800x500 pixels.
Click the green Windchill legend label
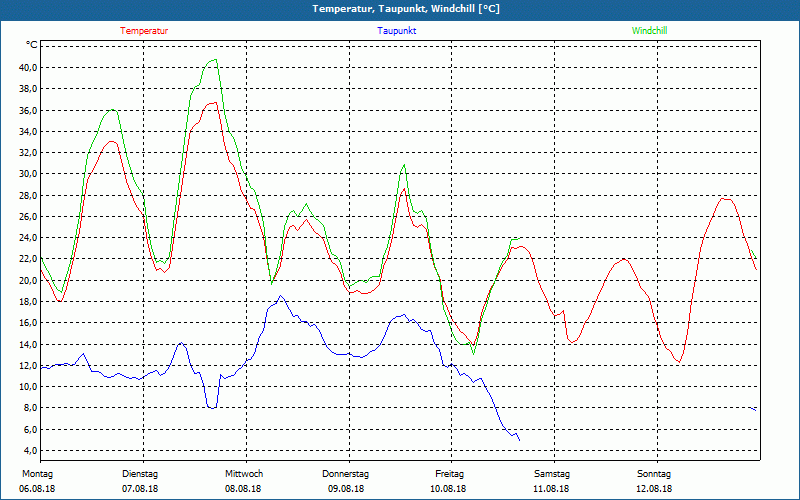click(649, 31)
